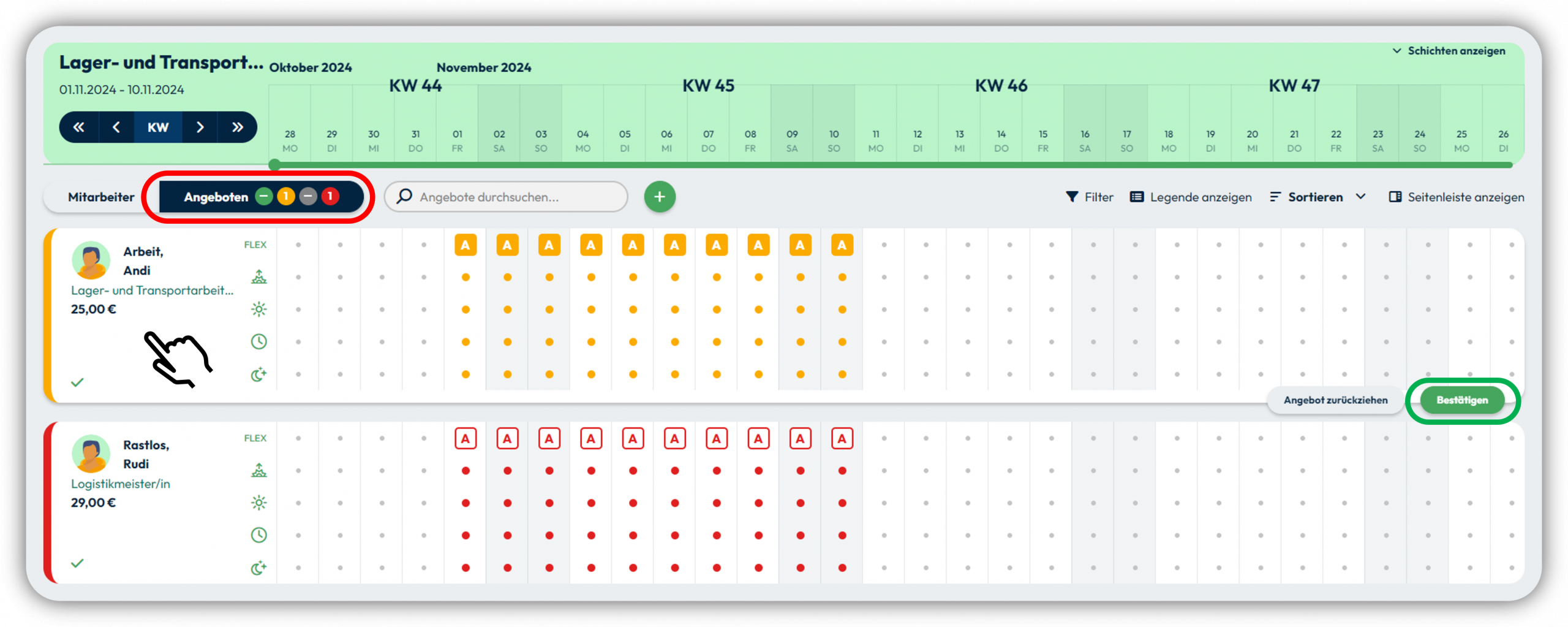This screenshot has width=1568, height=627.
Task: Switch to the Mitarbeiter tab
Action: tap(101, 197)
